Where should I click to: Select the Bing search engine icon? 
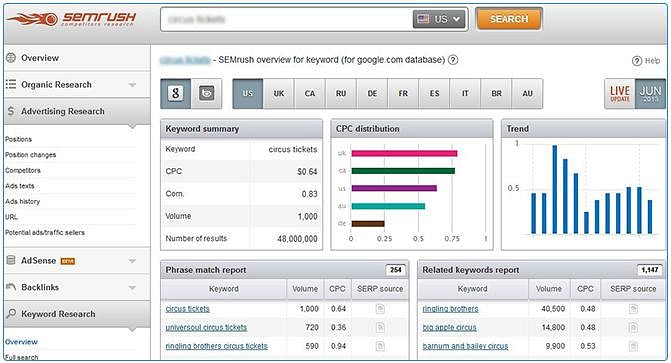coord(207,93)
